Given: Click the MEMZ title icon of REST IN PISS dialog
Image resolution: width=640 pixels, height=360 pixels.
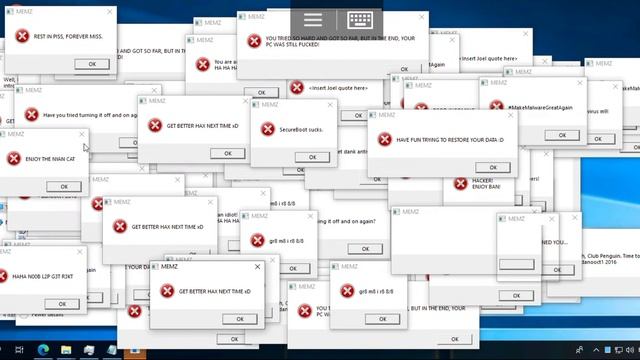Looking at the screenshot, I should point(9,12).
